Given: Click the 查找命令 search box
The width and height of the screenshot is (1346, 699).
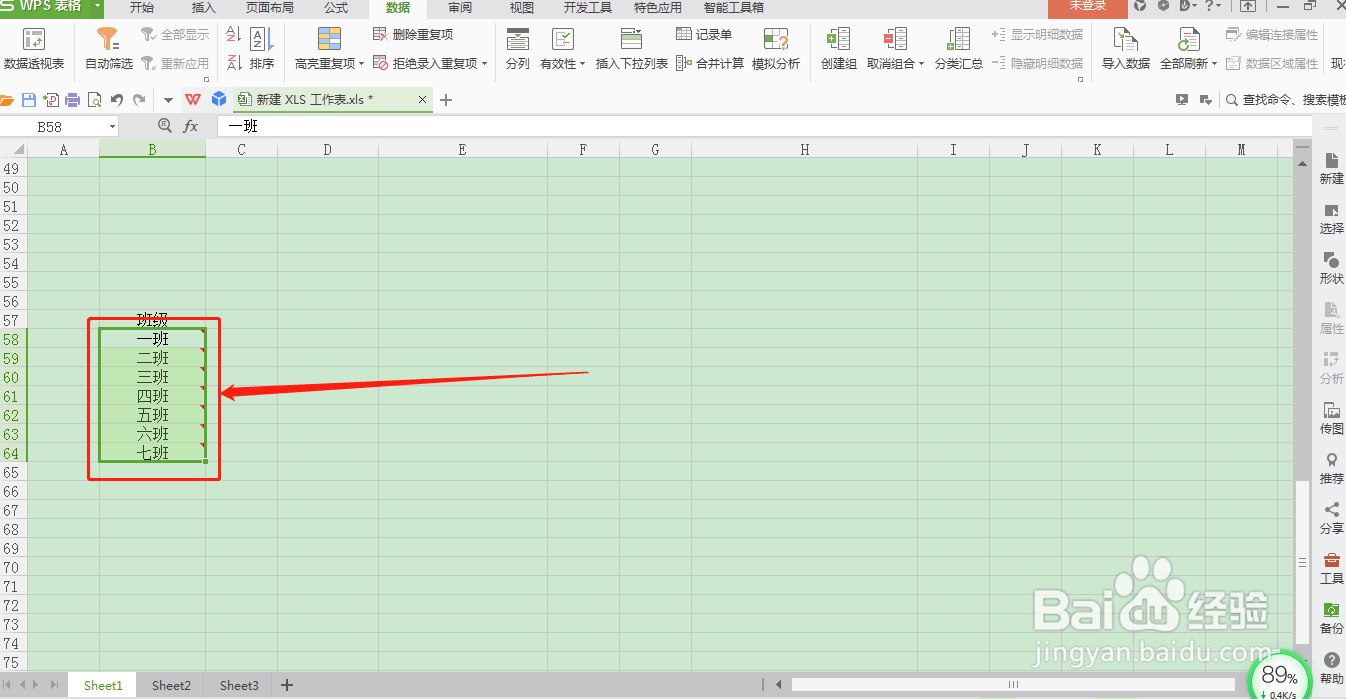Looking at the screenshot, I should [x=1286, y=100].
